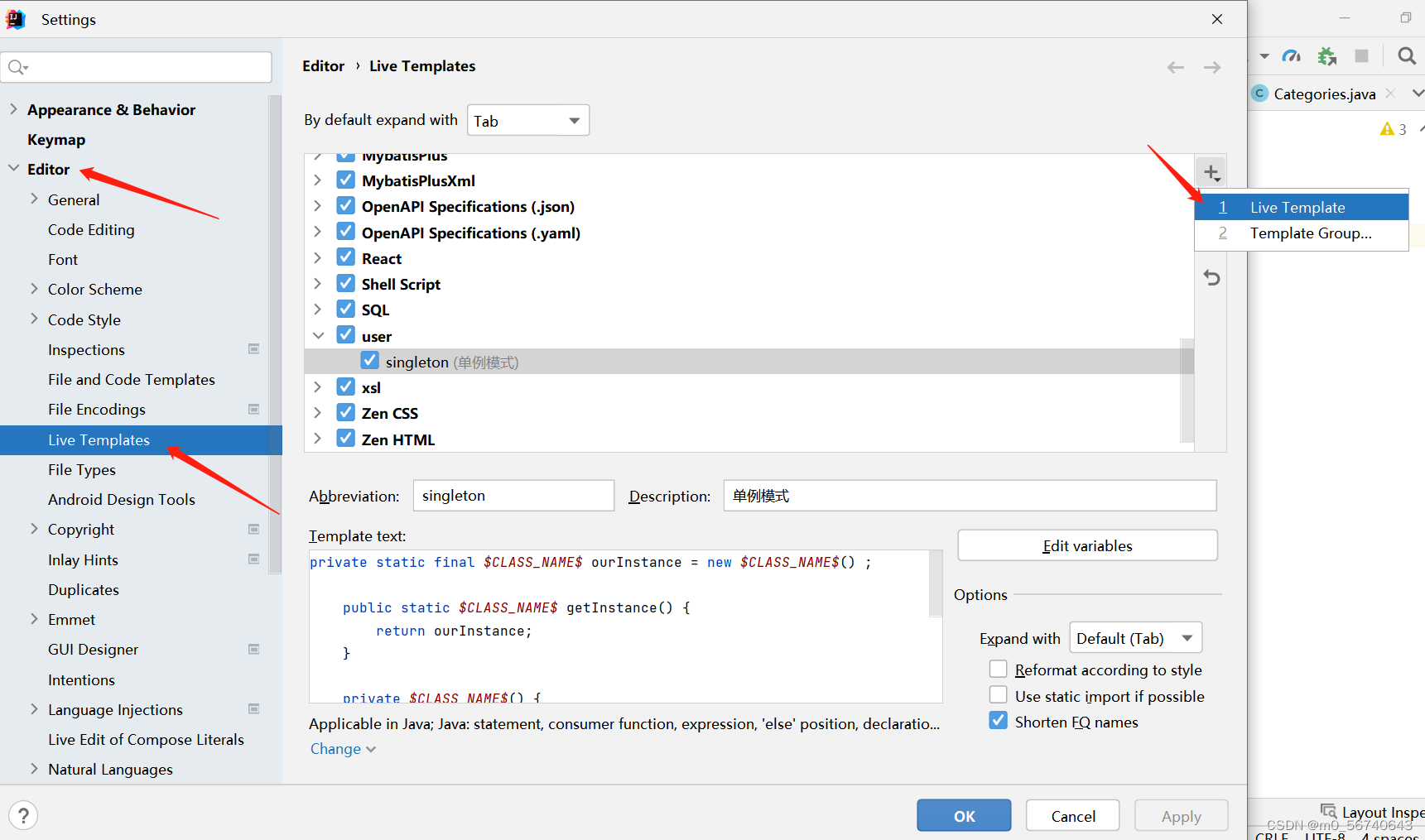The height and width of the screenshot is (840, 1425).
Task: Enable Reformat according to style
Action: click(999, 669)
